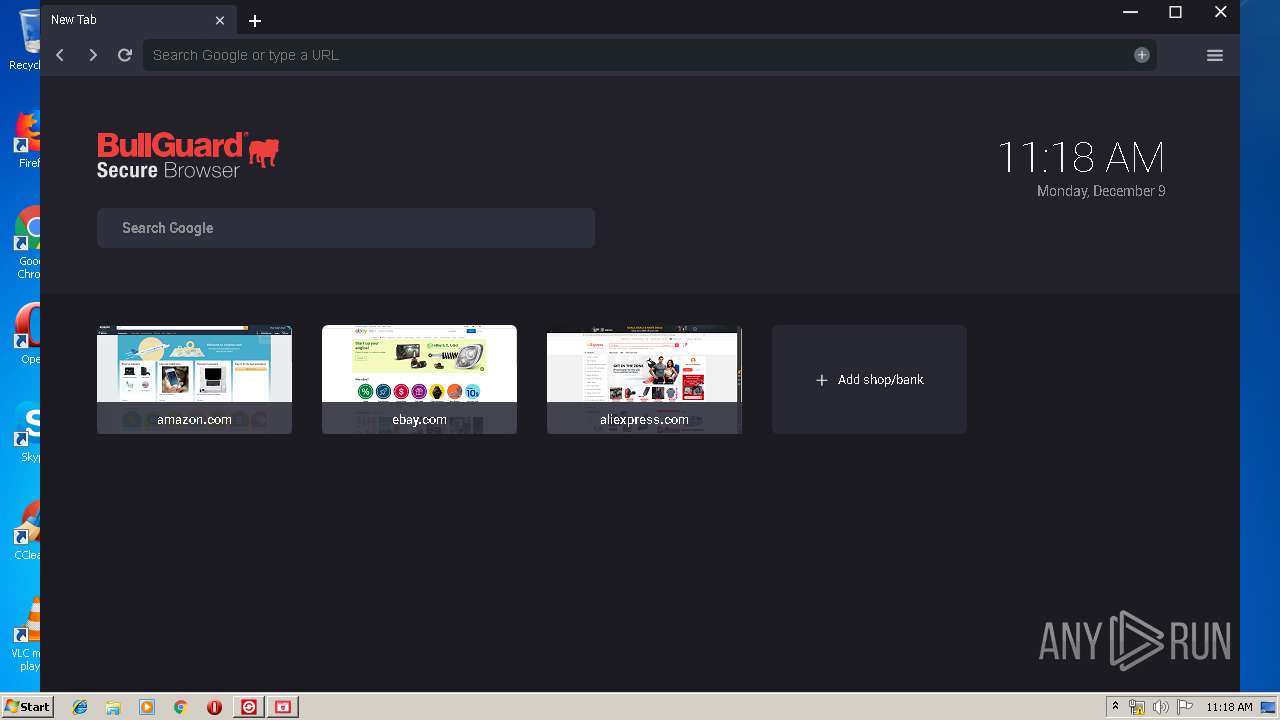
Task: Click the BullGuard Secure Browser logo
Action: click(x=188, y=156)
